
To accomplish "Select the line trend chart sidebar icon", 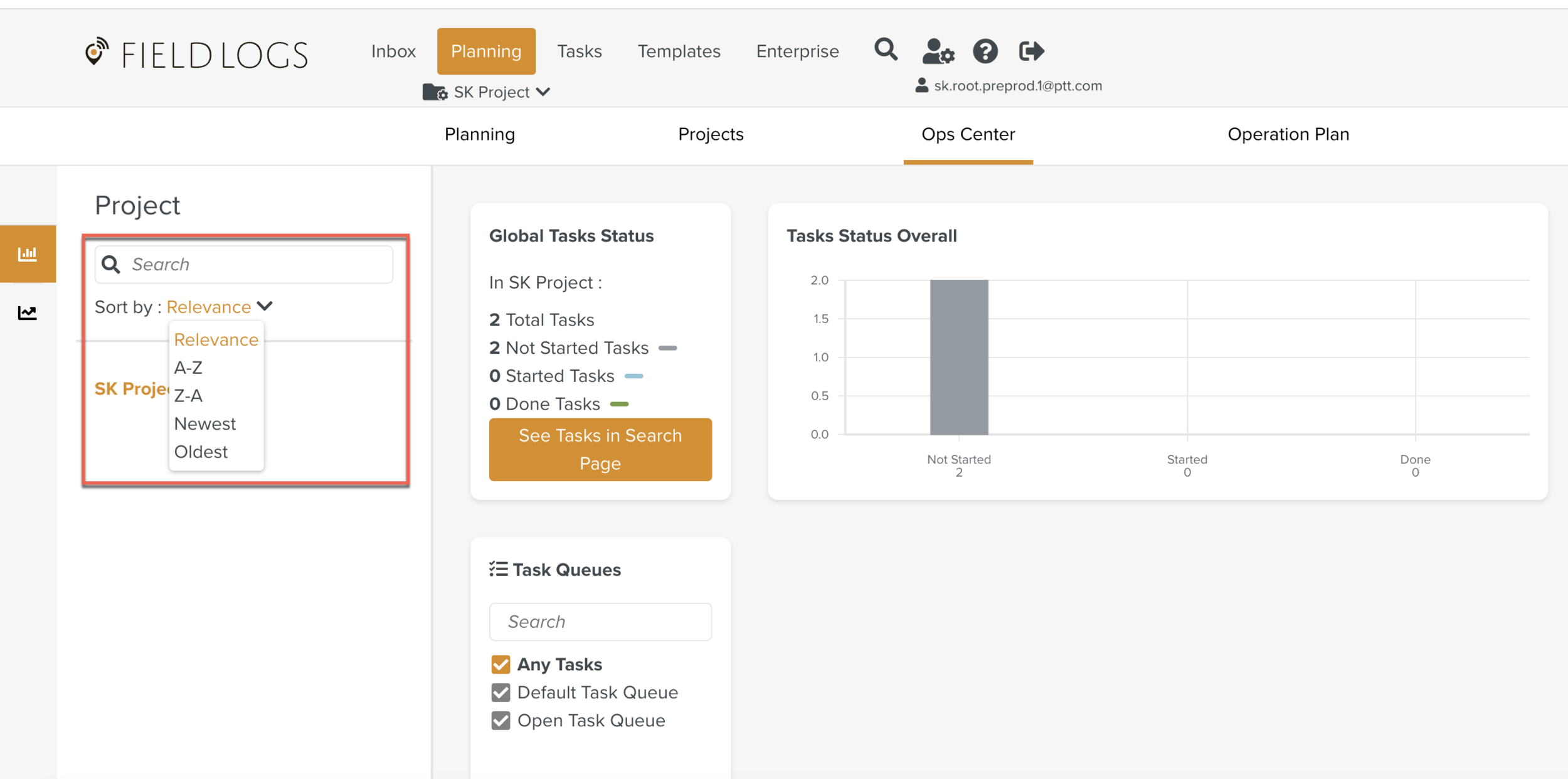I will pyautogui.click(x=28, y=312).
